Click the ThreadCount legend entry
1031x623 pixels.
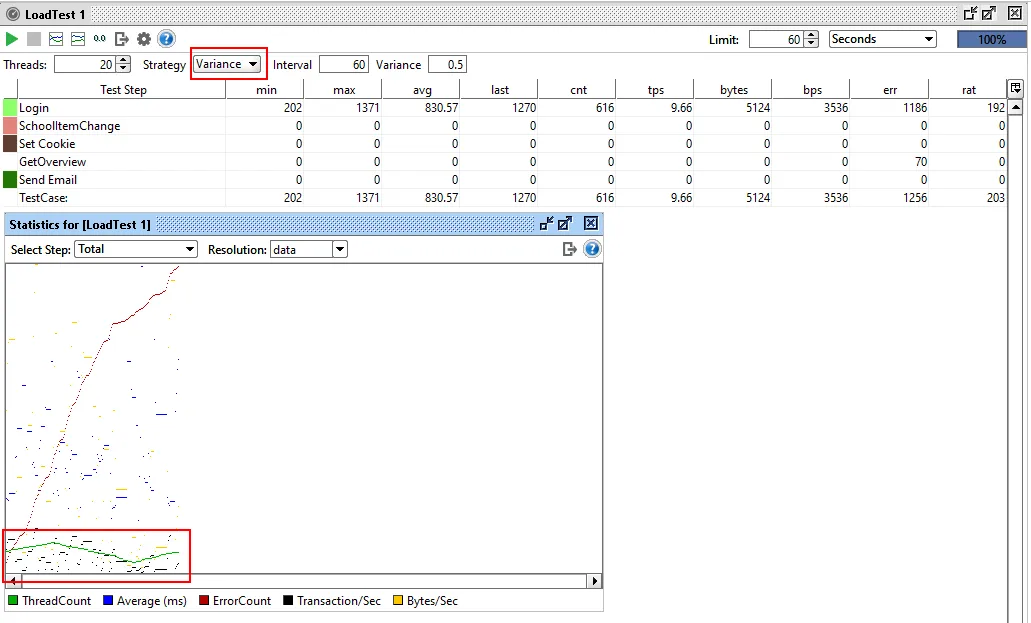tap(49, 601)
